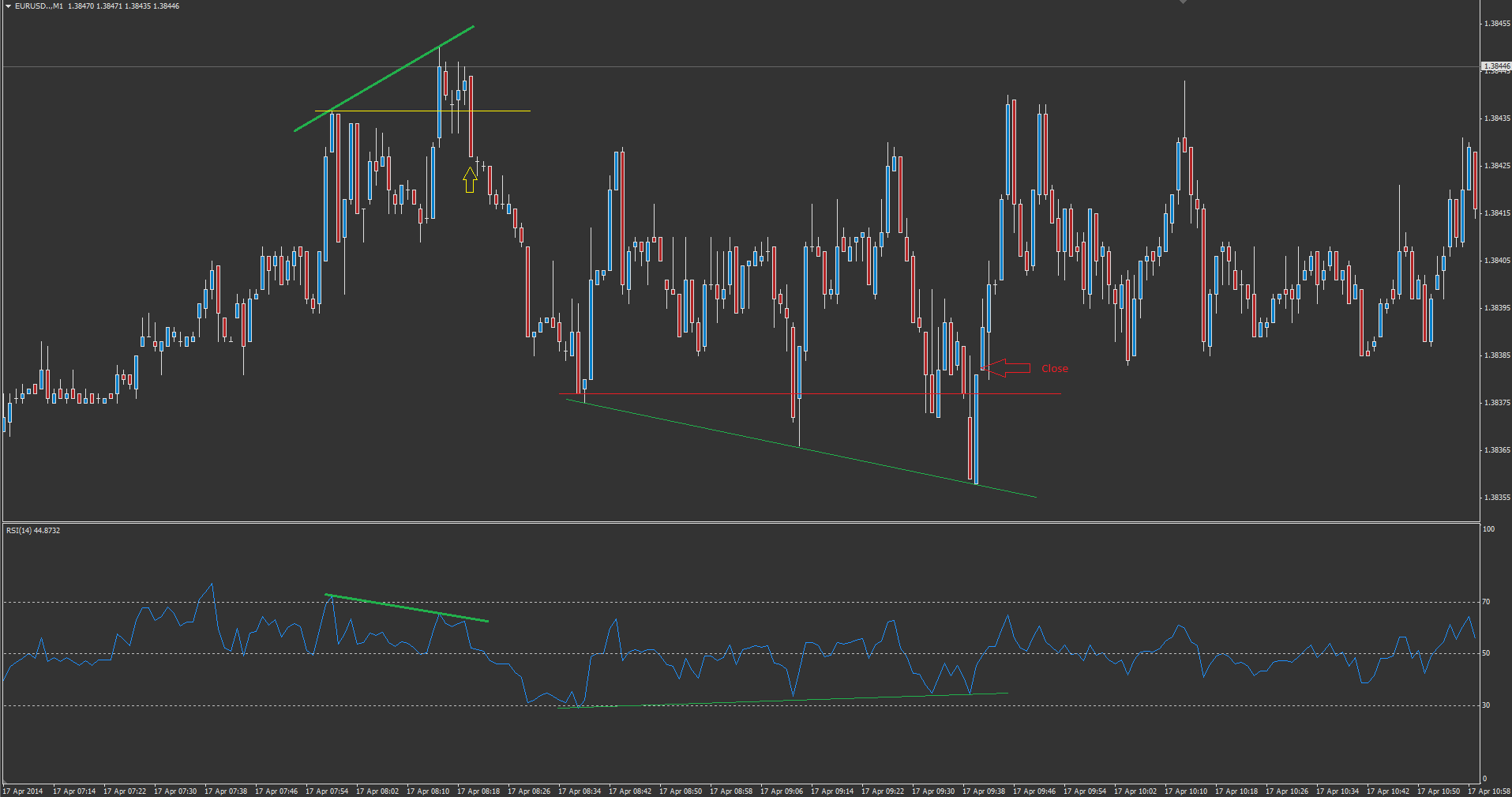Click the 1.38385 price scale label
Viewport: 1512px width, 797px height.
[x=1497, y=355]
